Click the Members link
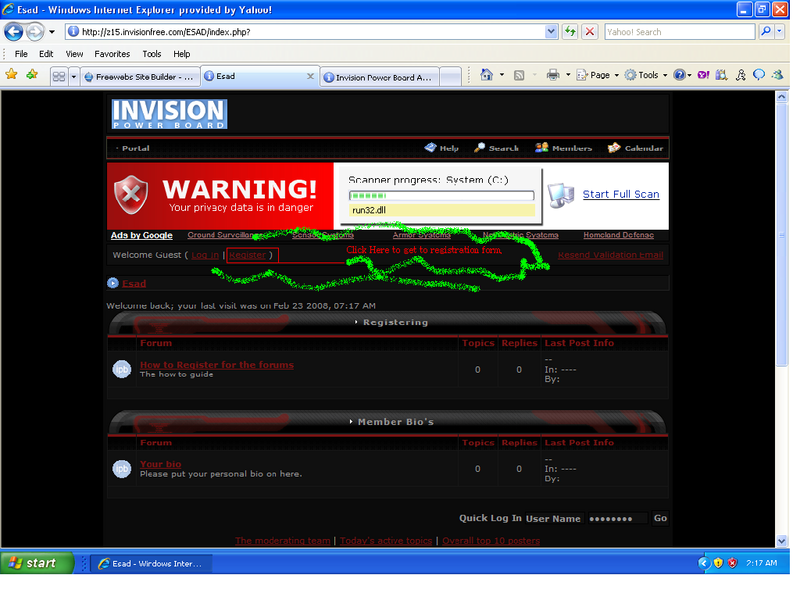The image size is (800, 600). [563, 148]
